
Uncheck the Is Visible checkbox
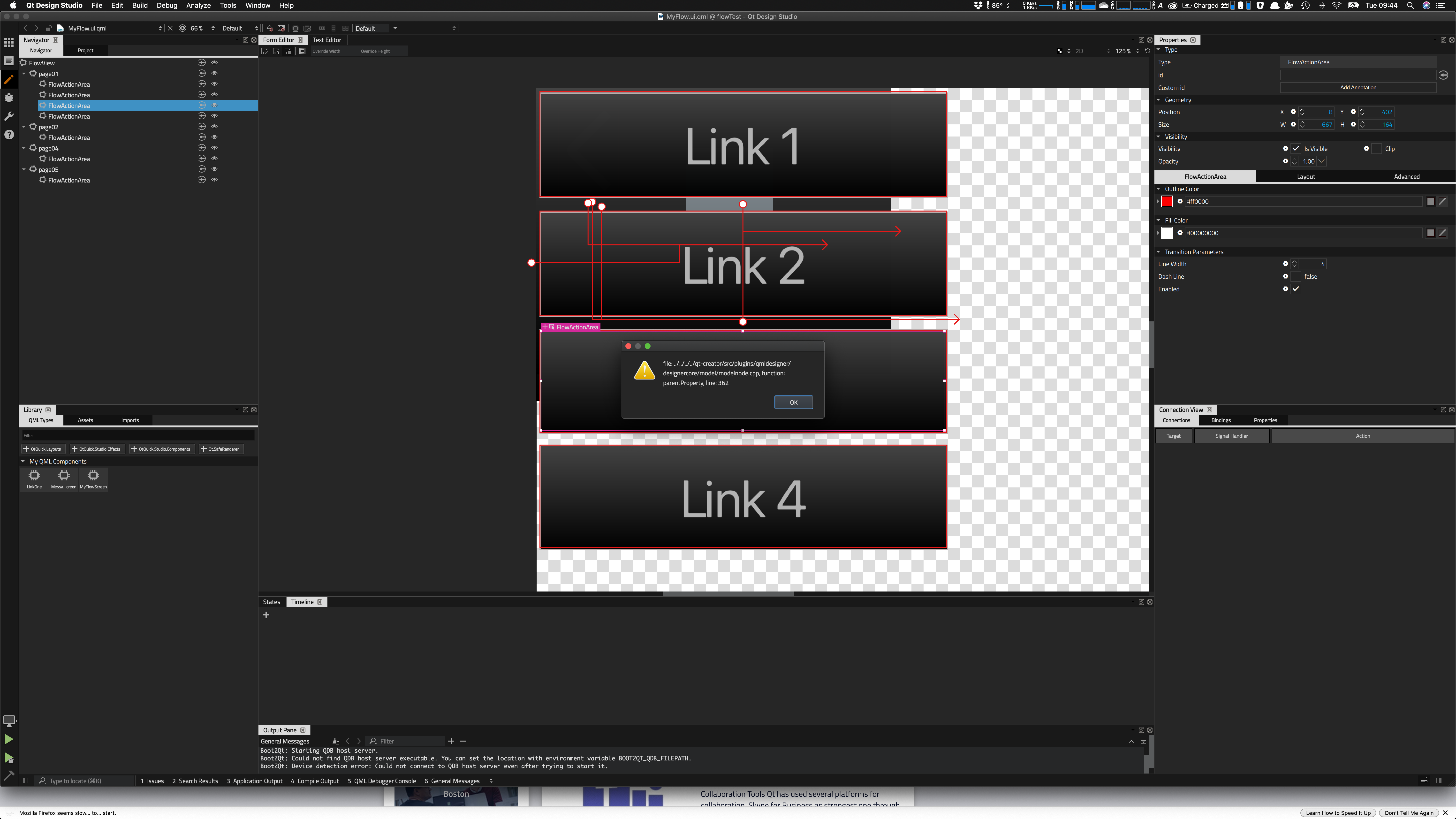pyautogui.click(x=1296, y=149)
